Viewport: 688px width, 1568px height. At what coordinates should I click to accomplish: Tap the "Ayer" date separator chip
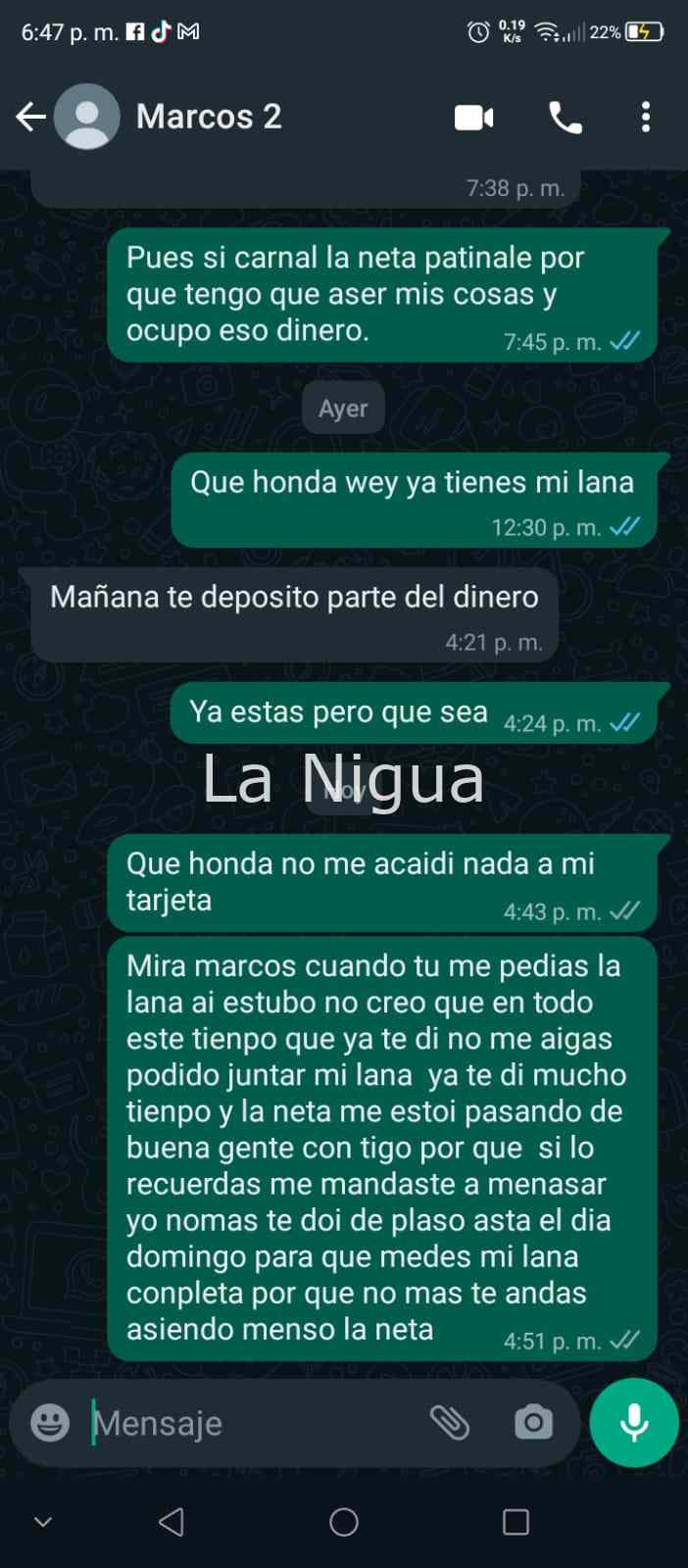[x=343, y=408]
